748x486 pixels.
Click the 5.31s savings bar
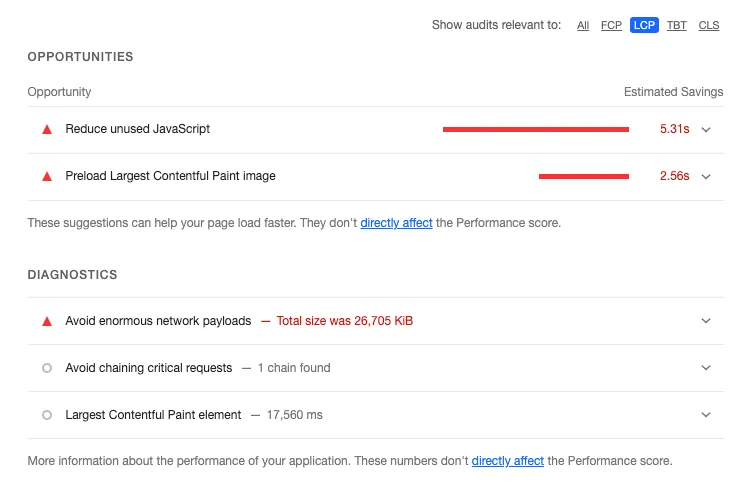coord(535,129)
